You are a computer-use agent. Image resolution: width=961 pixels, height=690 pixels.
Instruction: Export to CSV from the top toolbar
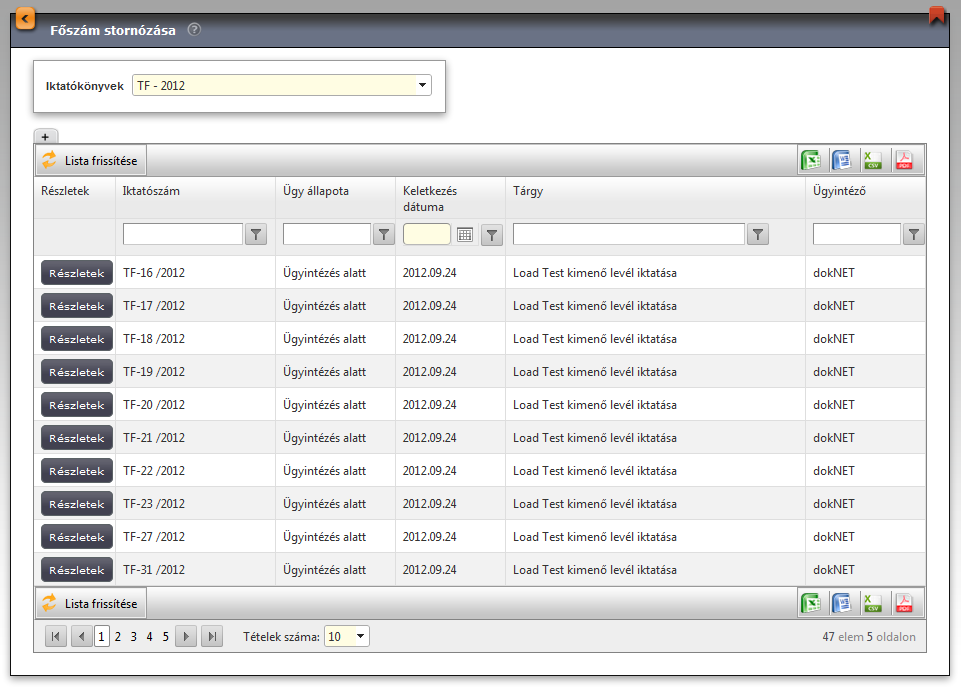coord(872,161)
